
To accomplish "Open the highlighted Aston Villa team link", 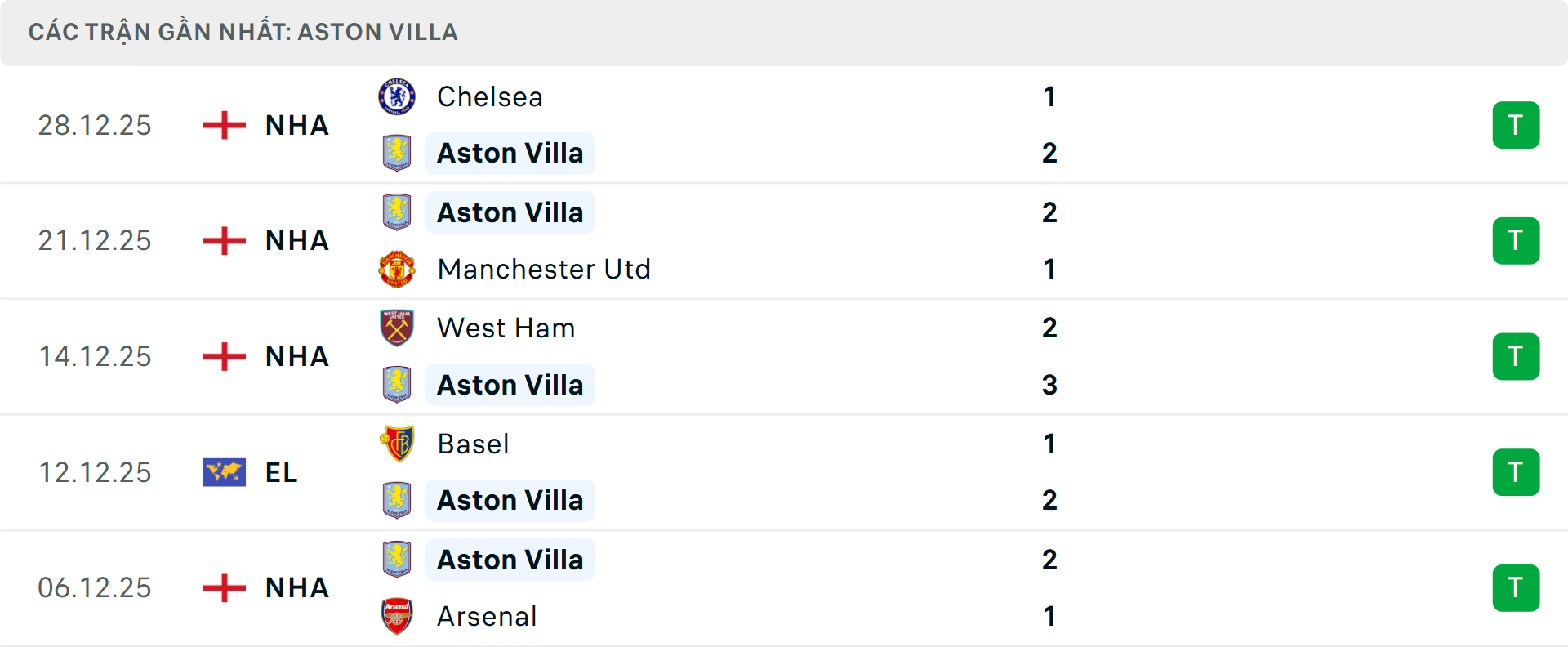I will (510, 153).
